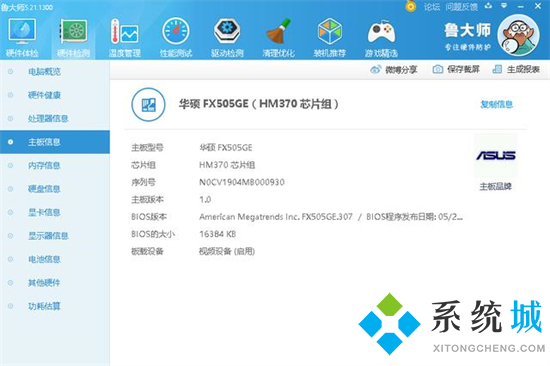Open 问题反馈 feedback link
550x366 pixels.
462,7
